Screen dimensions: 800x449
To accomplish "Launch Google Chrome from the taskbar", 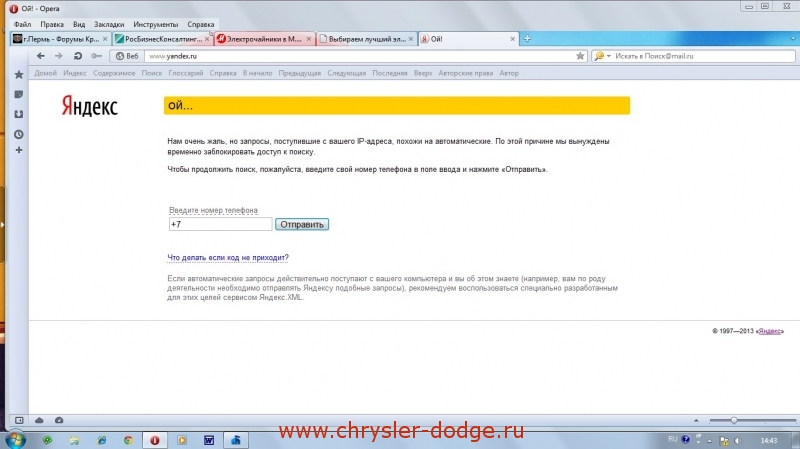I will [x=128, y=440].
